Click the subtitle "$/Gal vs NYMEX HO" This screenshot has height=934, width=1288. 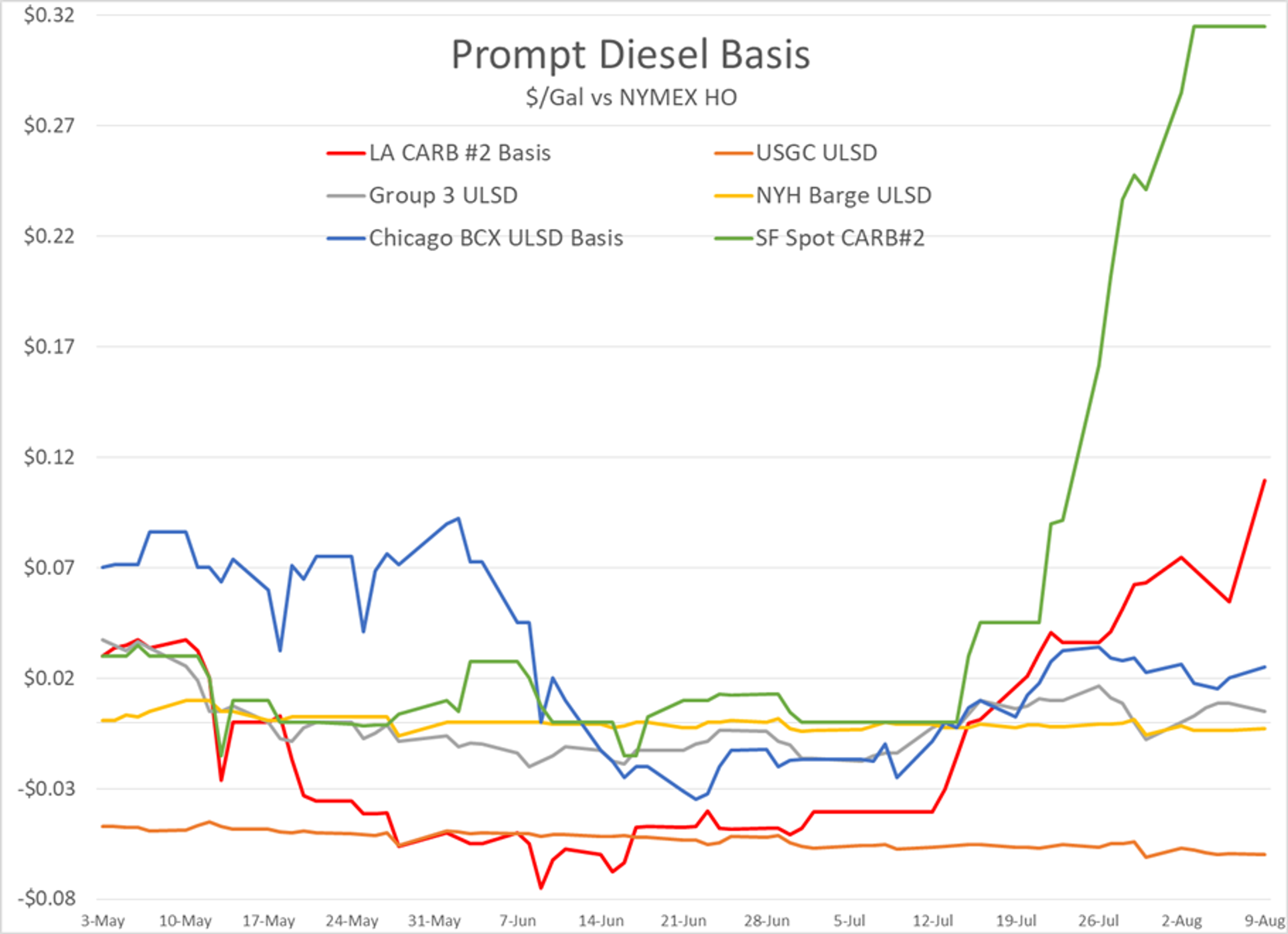(x=631, y=98)
